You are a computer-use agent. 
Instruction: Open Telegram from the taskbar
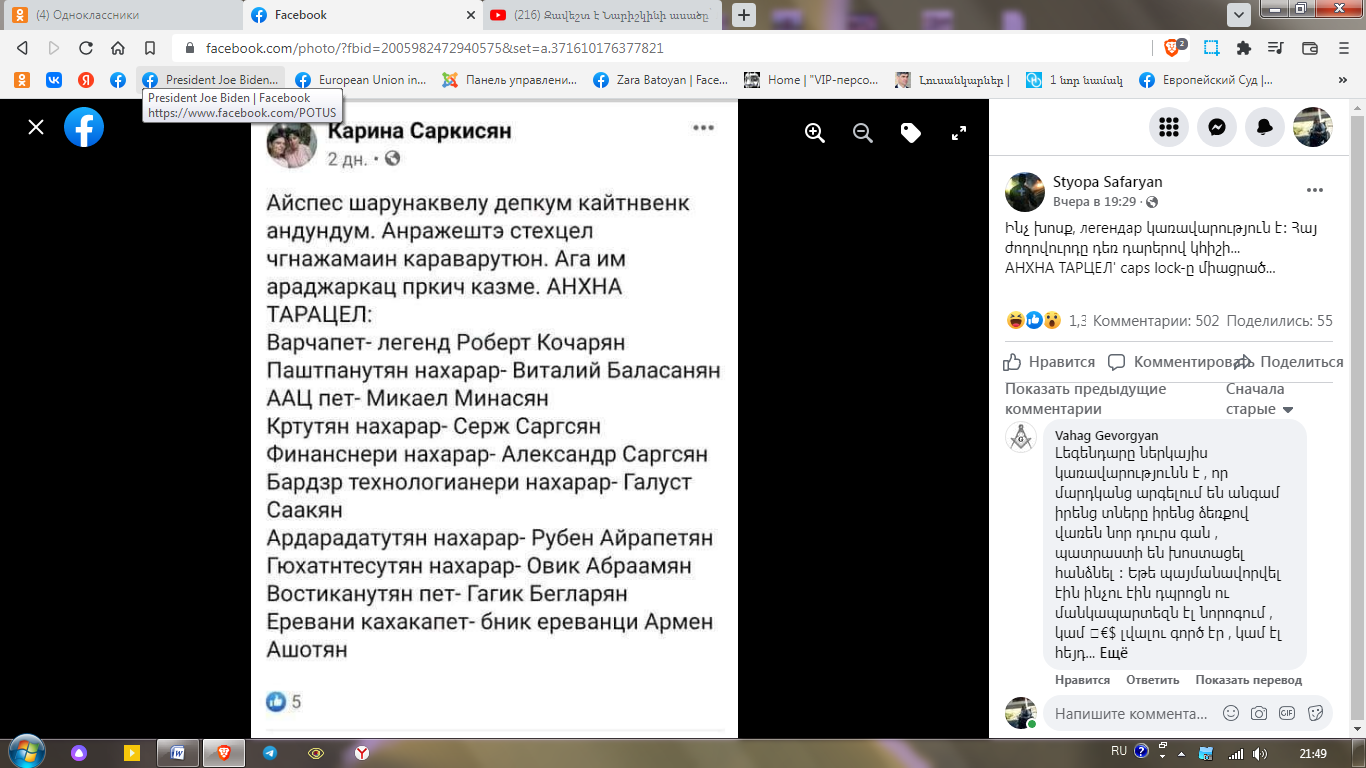[269, 753]
